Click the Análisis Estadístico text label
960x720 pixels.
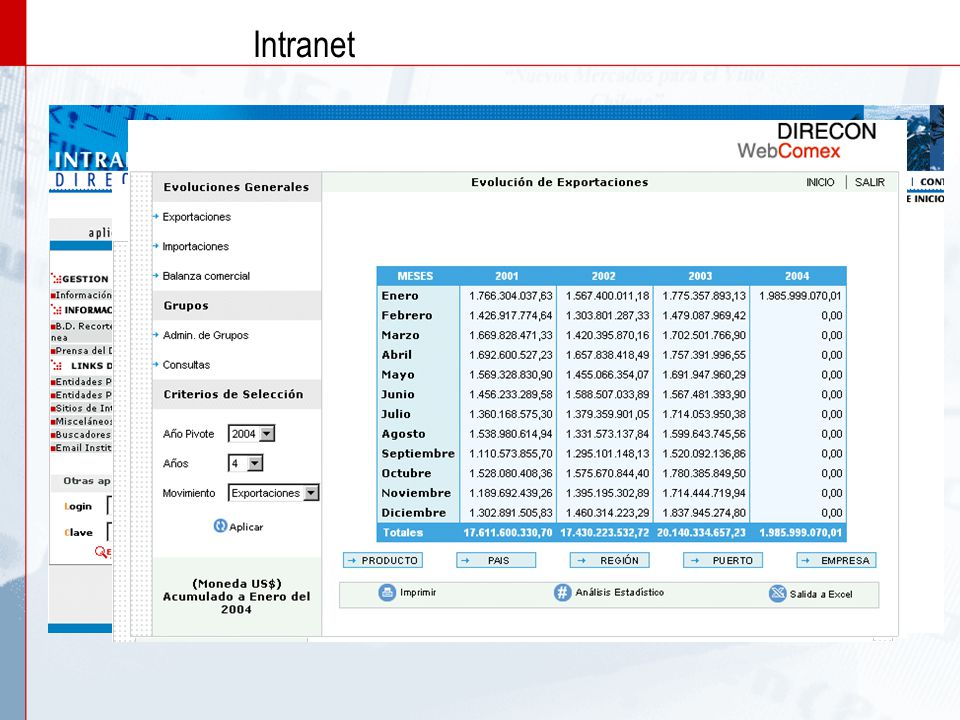coord(620,593)
